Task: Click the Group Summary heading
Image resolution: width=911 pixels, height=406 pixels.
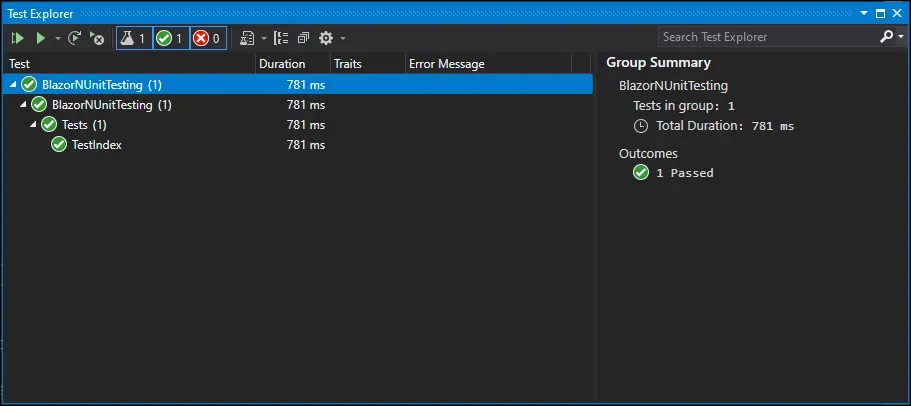Action: 658,63
